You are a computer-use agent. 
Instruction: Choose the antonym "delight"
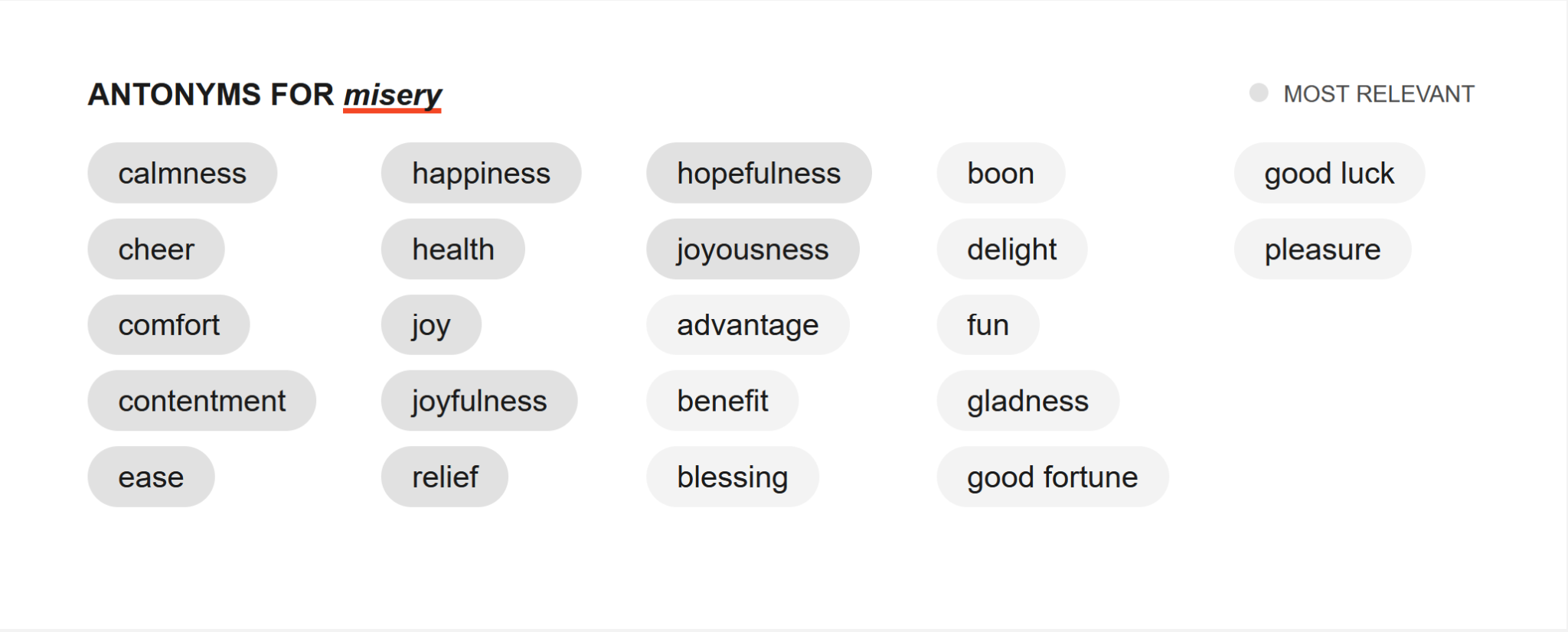(1011, 249)
